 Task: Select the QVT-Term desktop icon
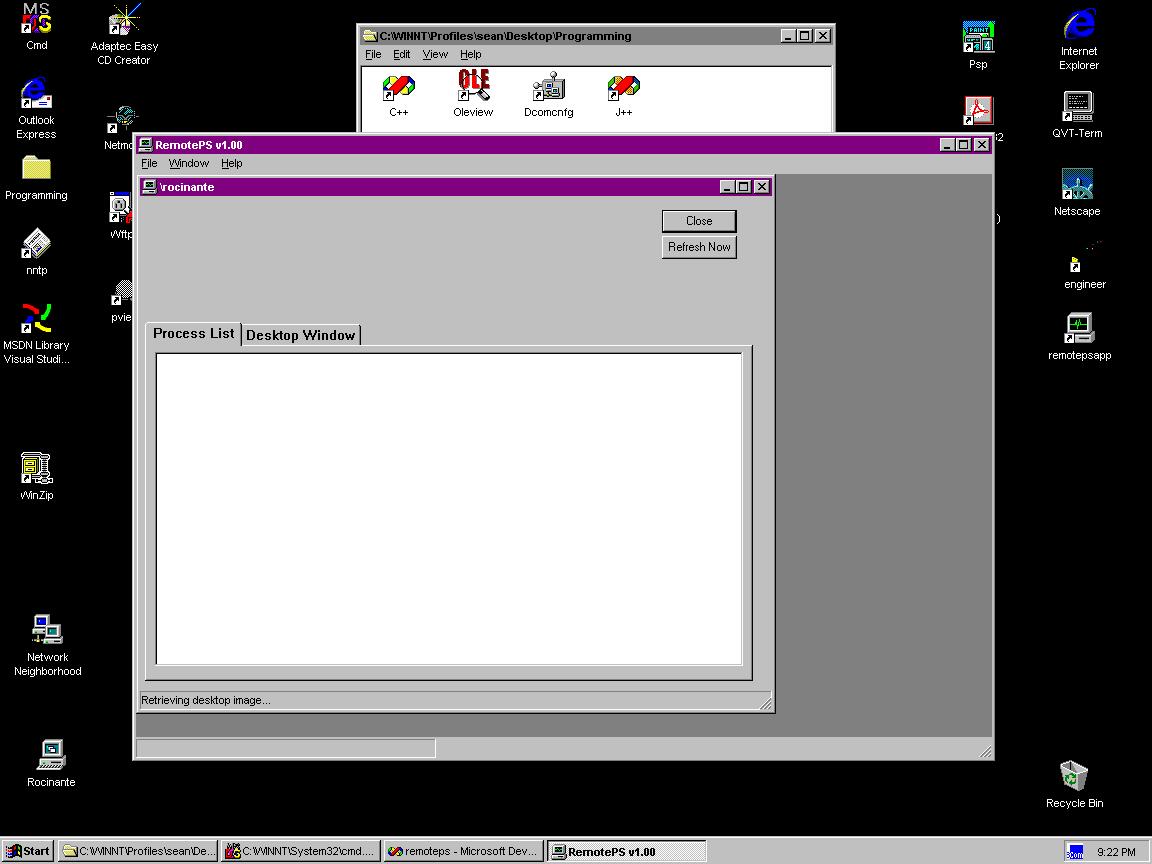(x=1077, y=107)
